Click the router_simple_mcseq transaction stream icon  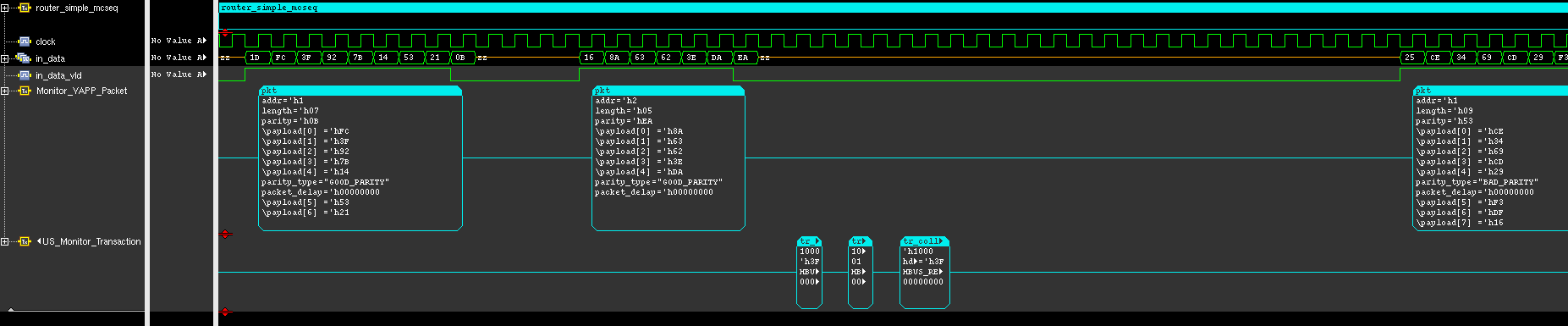tap(25, 8)
